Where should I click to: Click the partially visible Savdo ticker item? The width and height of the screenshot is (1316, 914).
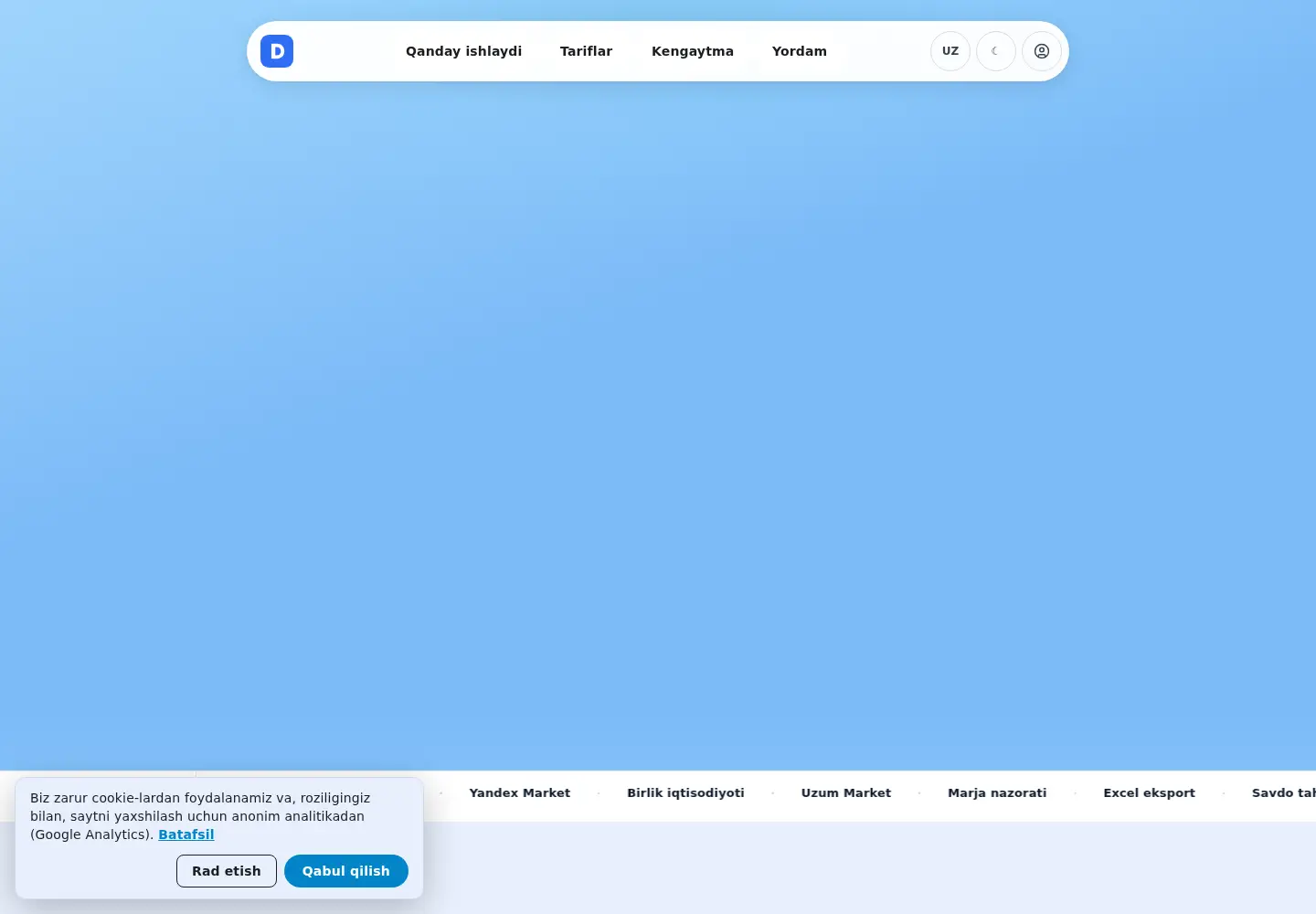coord(1283,793)
